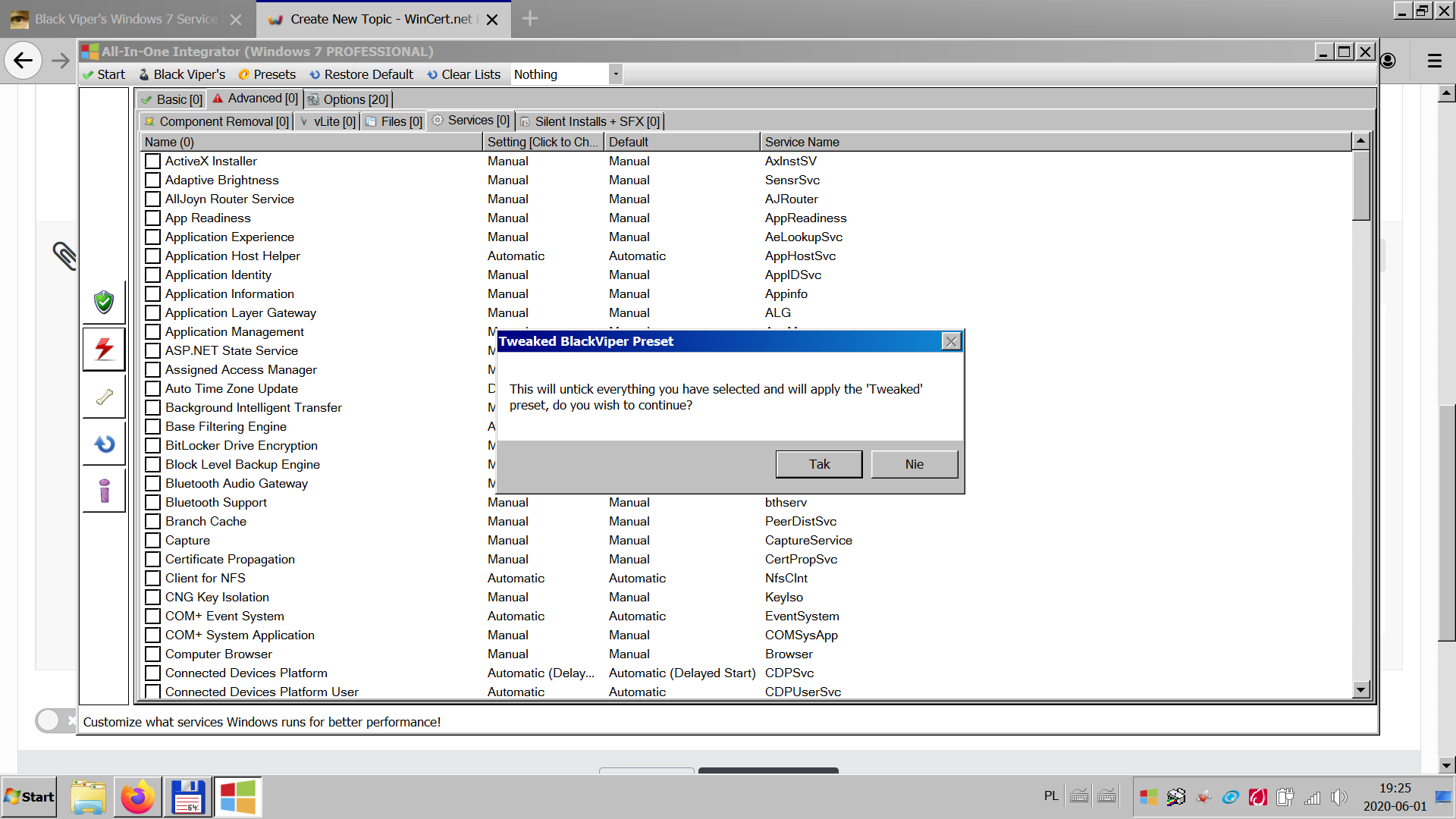Open the Options [20] tab
Image resolution: width=1456 pixels, height=819 pixels.
[348, 99]
